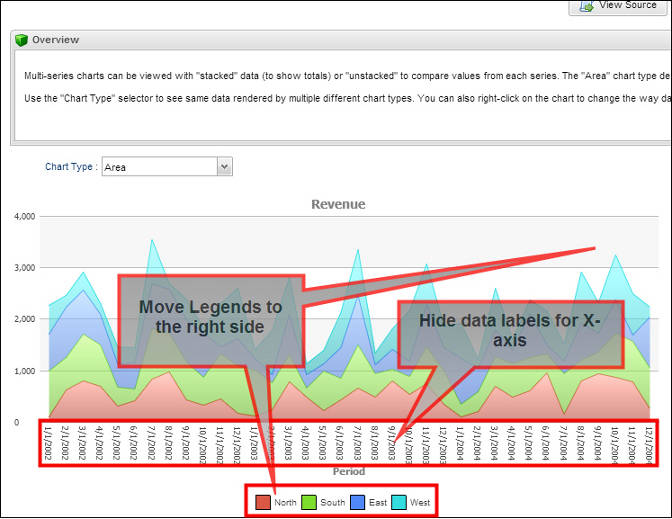
Task: Click the North legend text label
Action: (x=285, y=502)
